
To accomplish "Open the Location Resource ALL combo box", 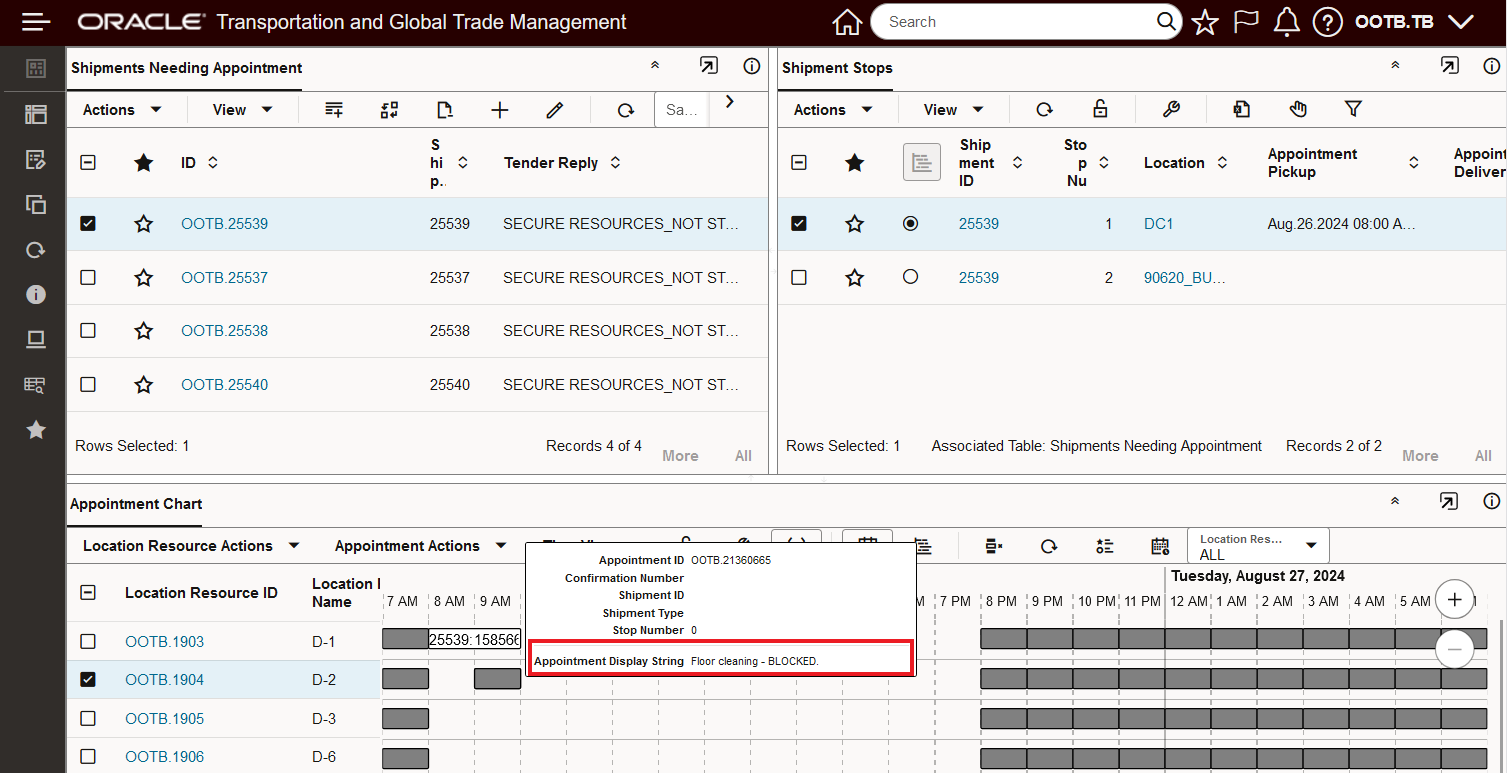I will [1258, 546].
